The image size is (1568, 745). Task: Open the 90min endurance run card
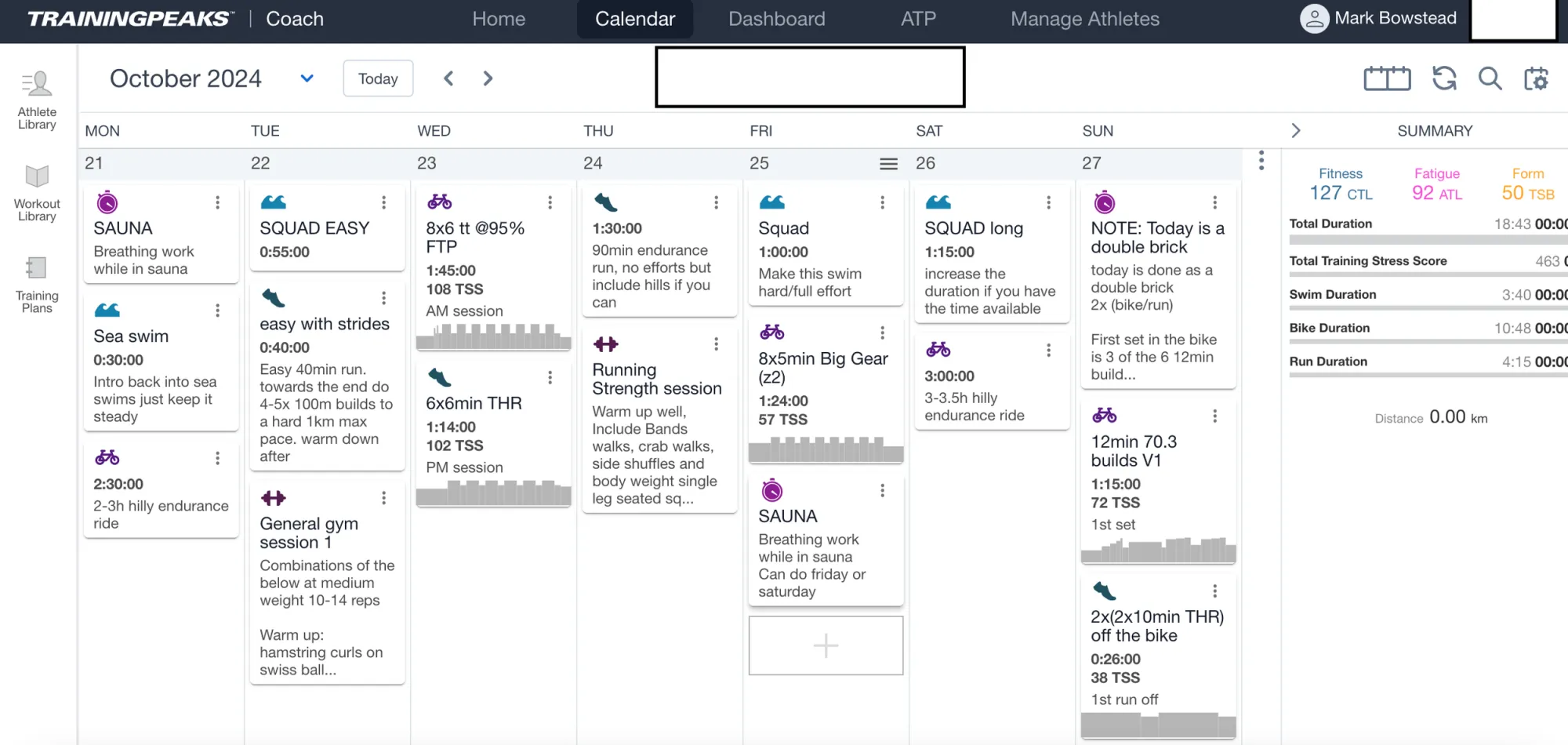(659, 251)
